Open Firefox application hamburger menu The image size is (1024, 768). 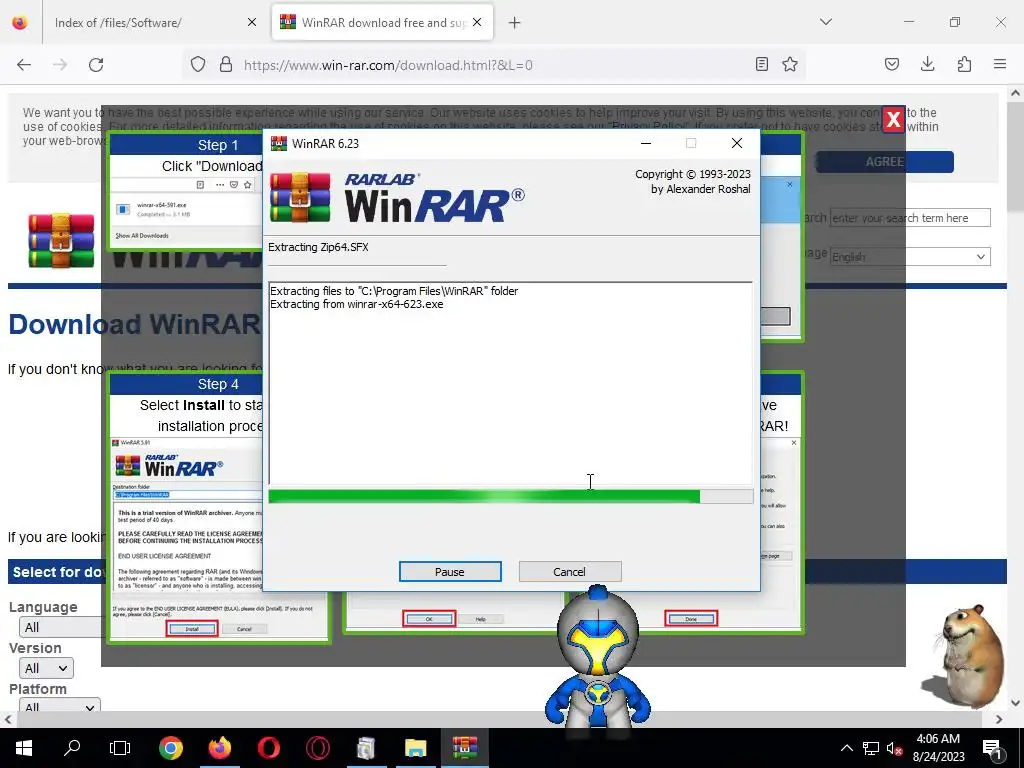pyautogui.click(x=1000, y=65)
